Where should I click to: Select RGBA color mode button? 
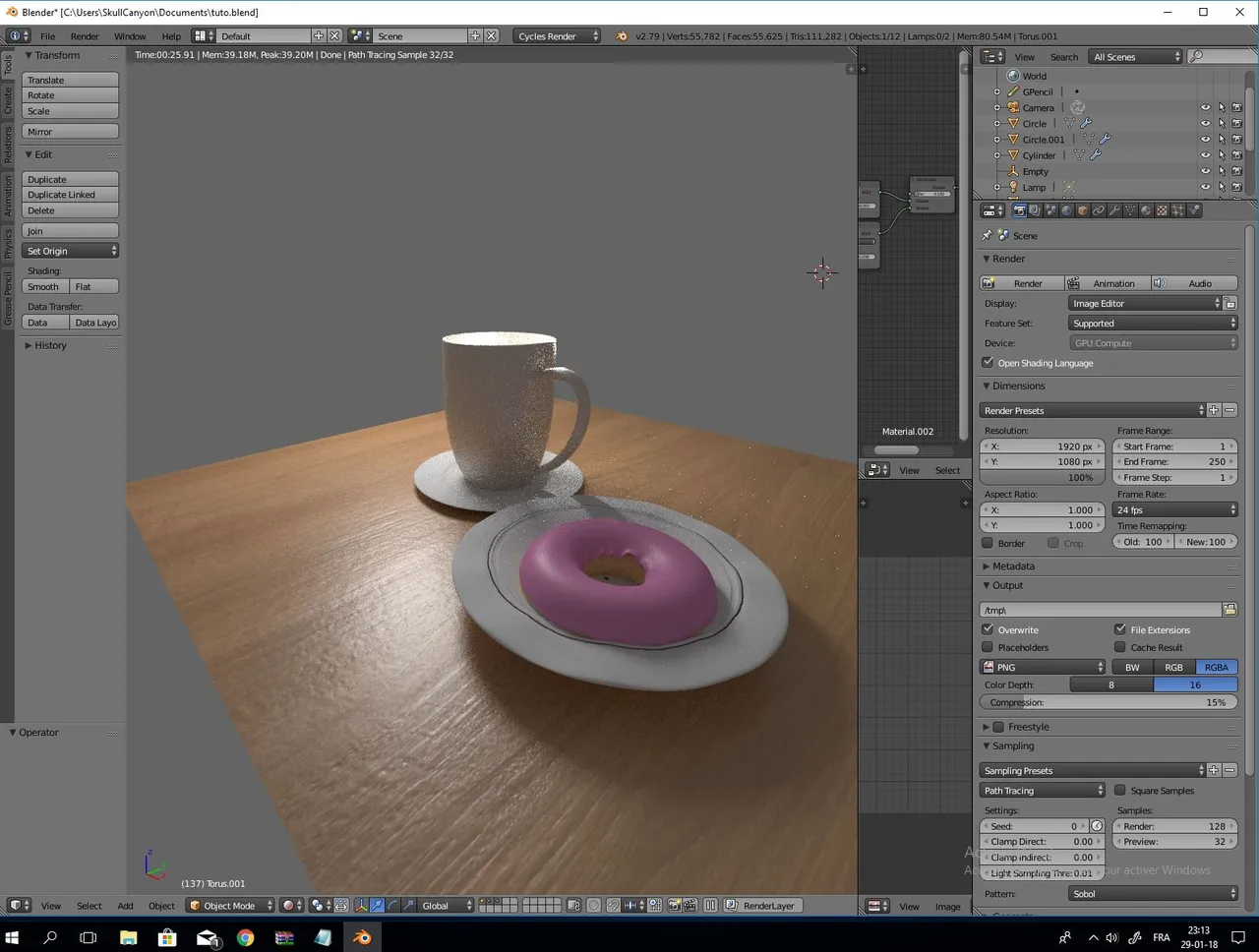point(1216,667)
